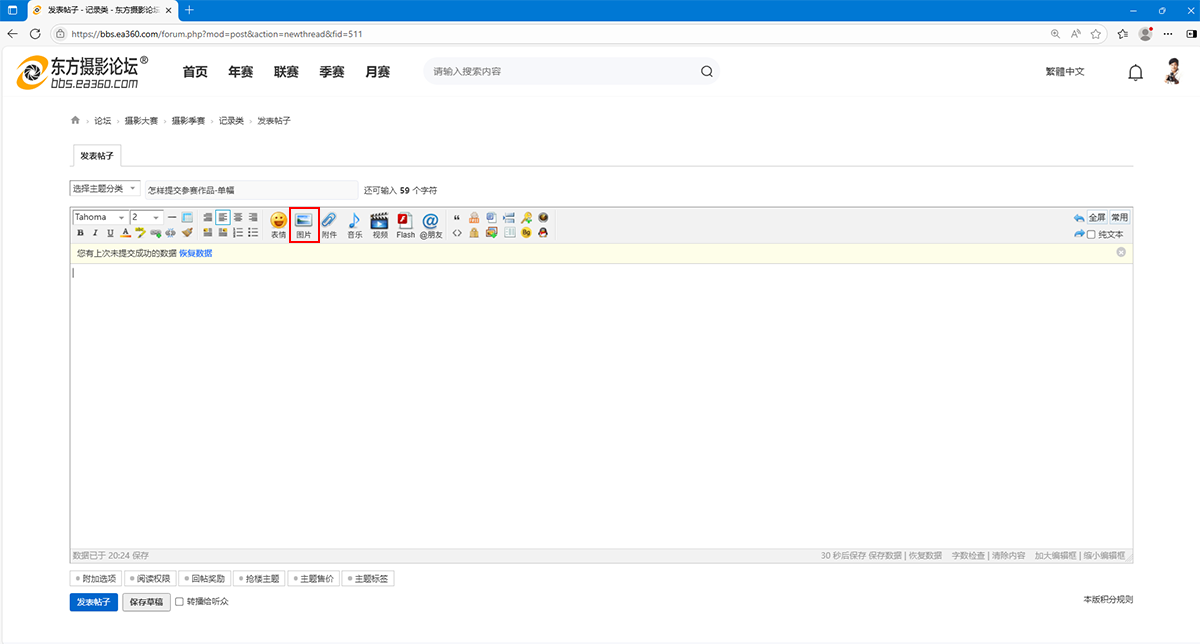Open 联赛 navigation item
The width and height of the screenshot is (1200, 644).
[286, 72]
